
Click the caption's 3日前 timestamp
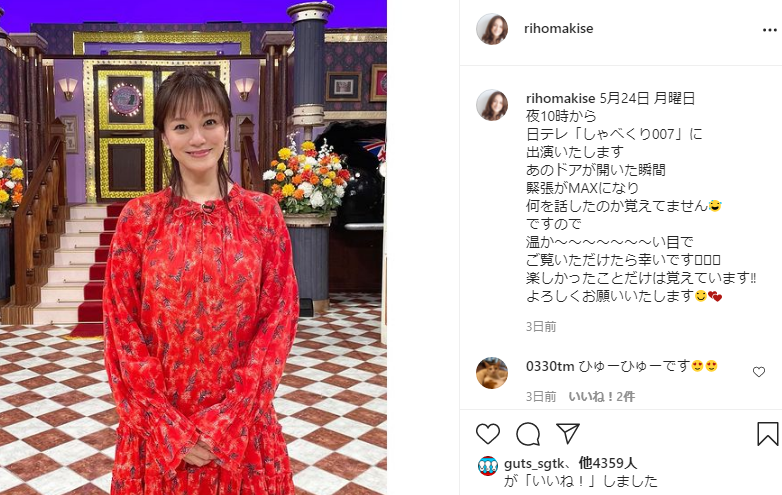tap(541, 327)
